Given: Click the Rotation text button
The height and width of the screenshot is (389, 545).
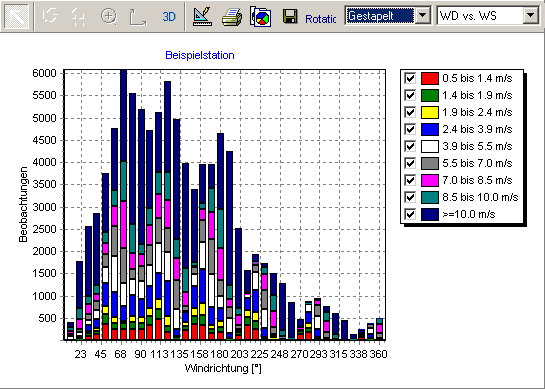Looking at the screenshot, I should pos(320,19).
